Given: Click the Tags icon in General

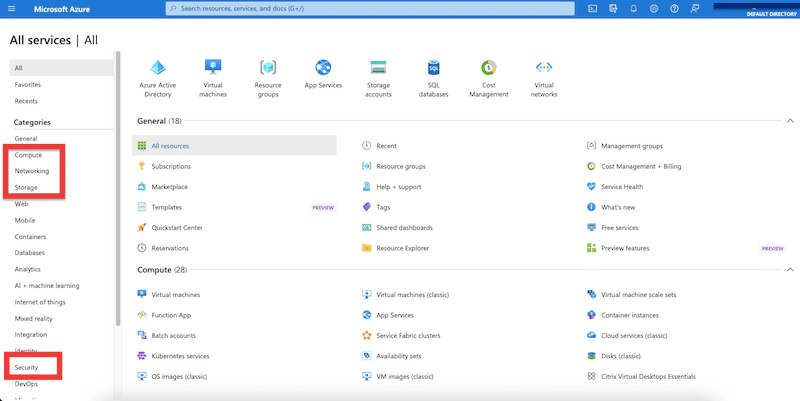Looking at the screenshot, I should (x=366, y=207).
